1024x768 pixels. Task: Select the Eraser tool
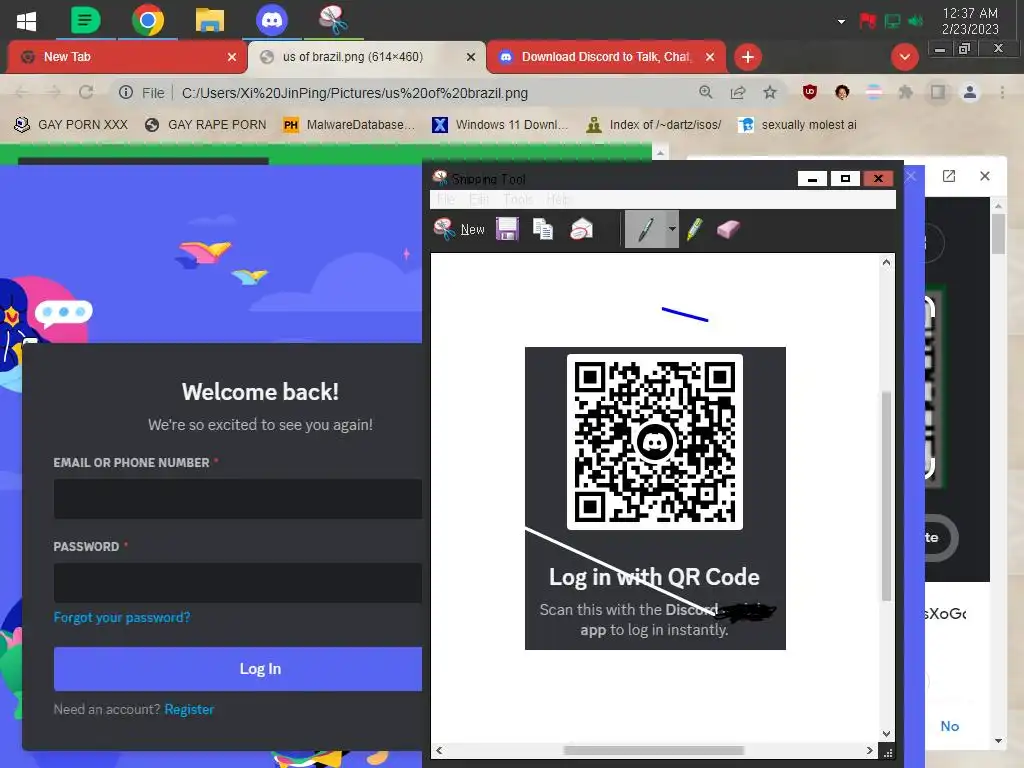coord(728,229)
